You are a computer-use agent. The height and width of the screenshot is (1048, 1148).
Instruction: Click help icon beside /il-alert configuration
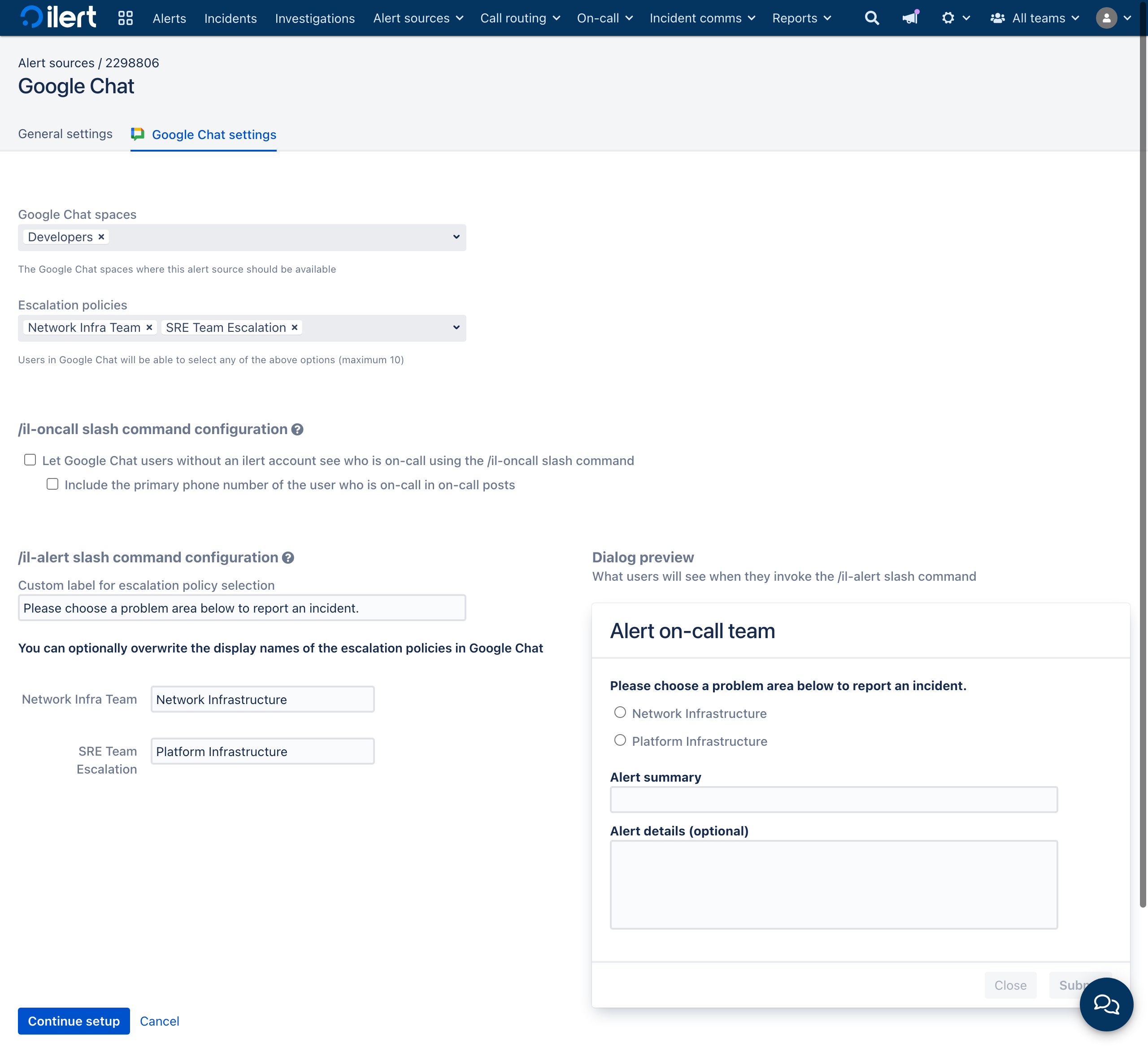click(288, 557)
